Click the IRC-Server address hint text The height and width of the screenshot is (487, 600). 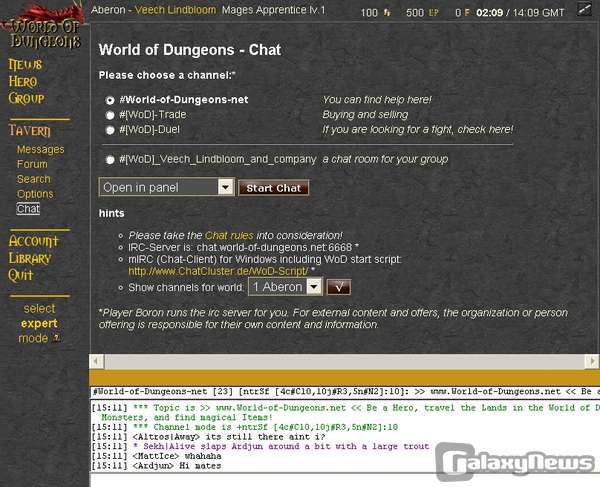click(x=243, y=248)
